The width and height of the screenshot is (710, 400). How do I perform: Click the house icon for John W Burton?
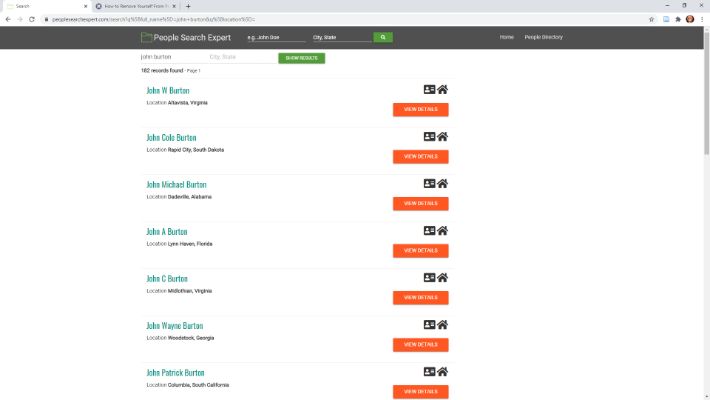click(442, 90)
